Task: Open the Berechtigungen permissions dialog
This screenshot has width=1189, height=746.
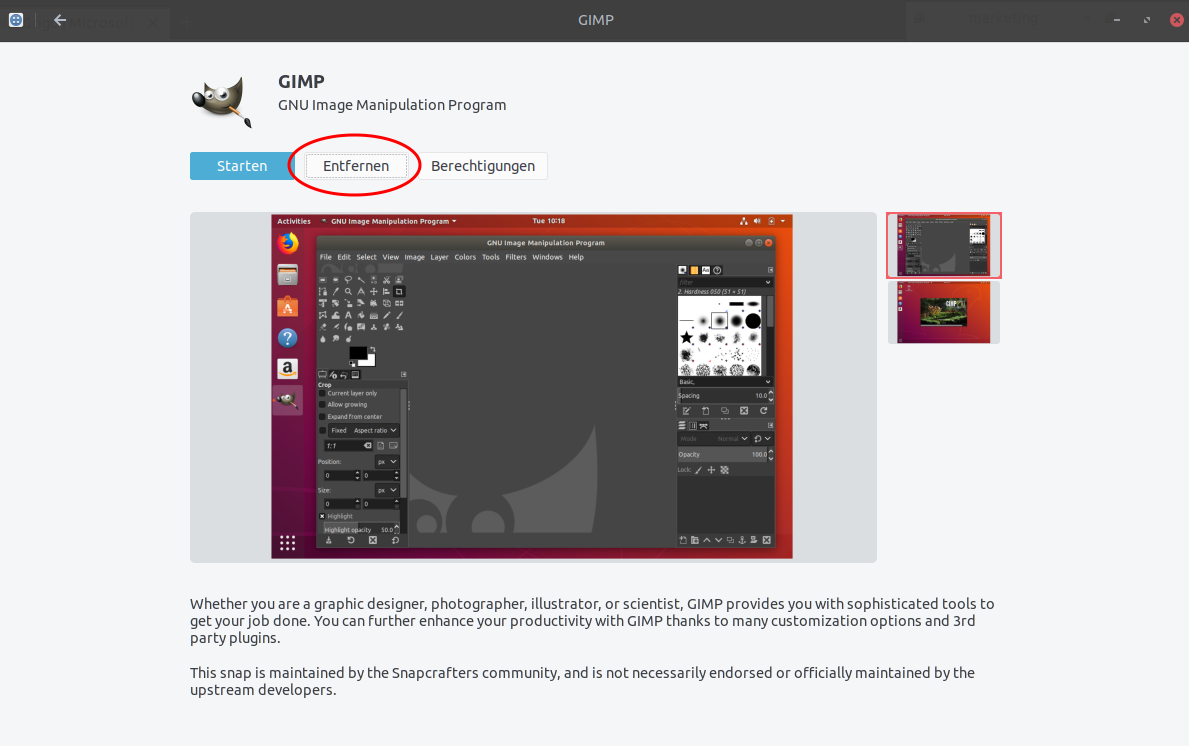Action: coord(483,166)
